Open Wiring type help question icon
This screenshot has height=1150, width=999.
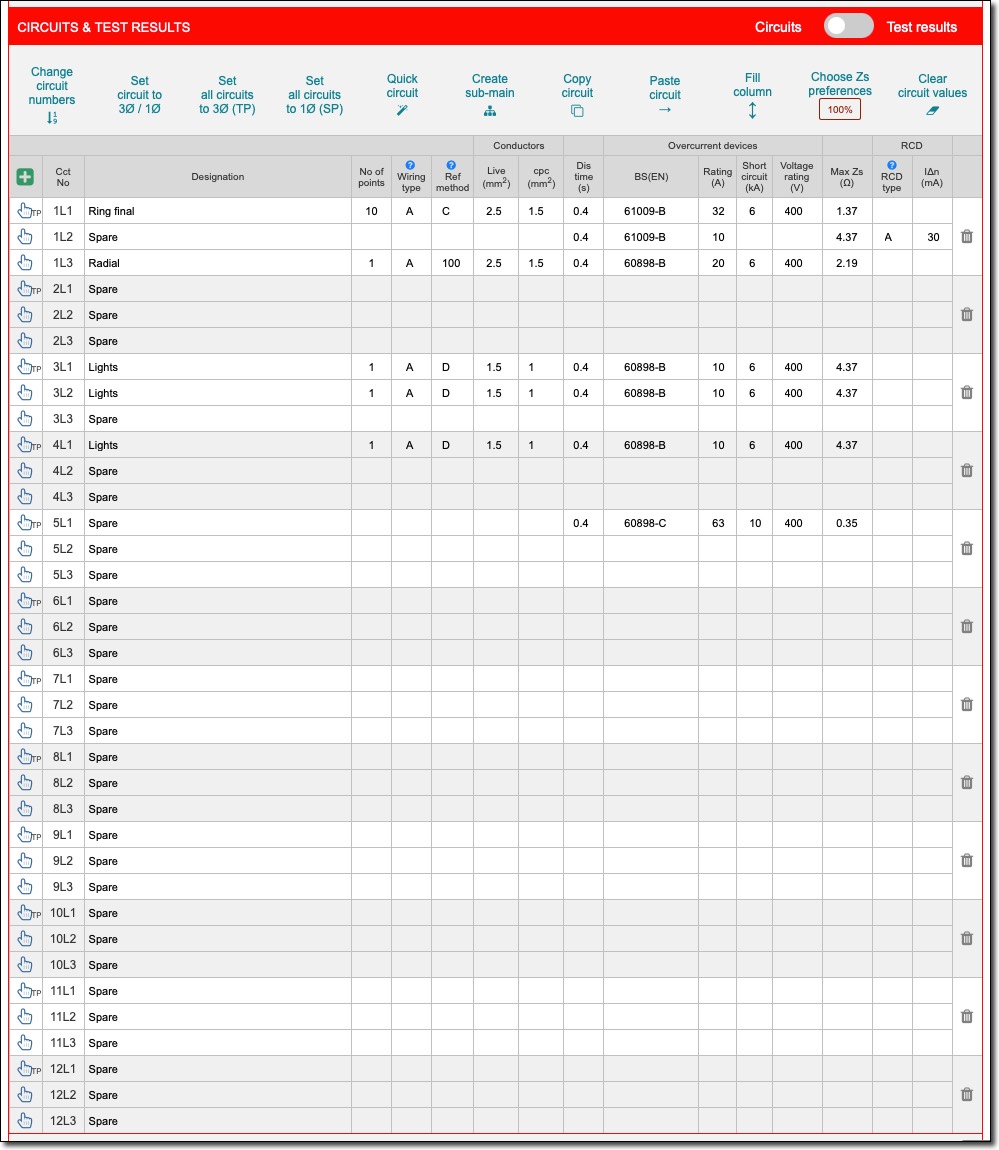click(411, 165)
